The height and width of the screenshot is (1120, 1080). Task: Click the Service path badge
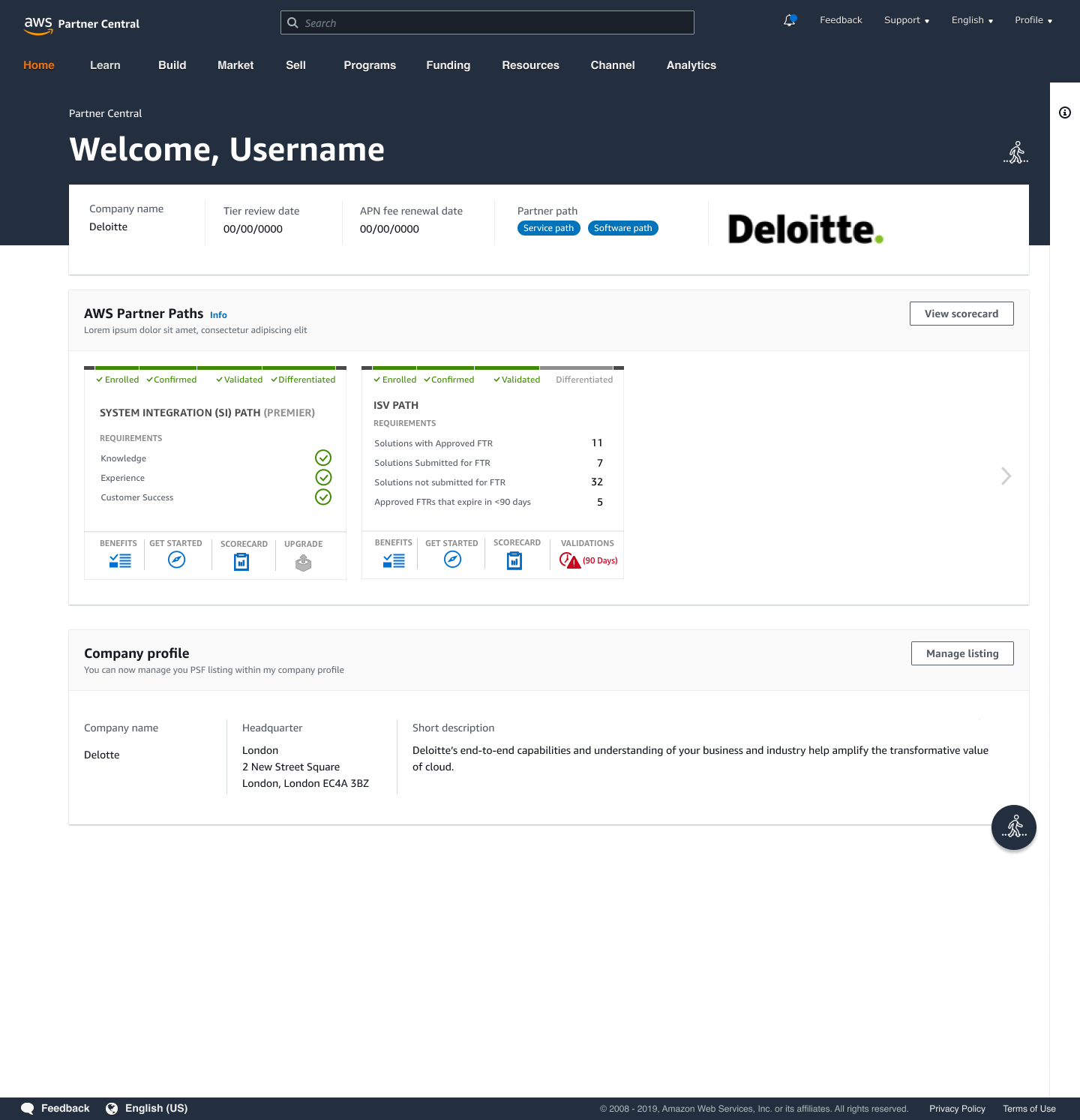click(x=549, y=228)
